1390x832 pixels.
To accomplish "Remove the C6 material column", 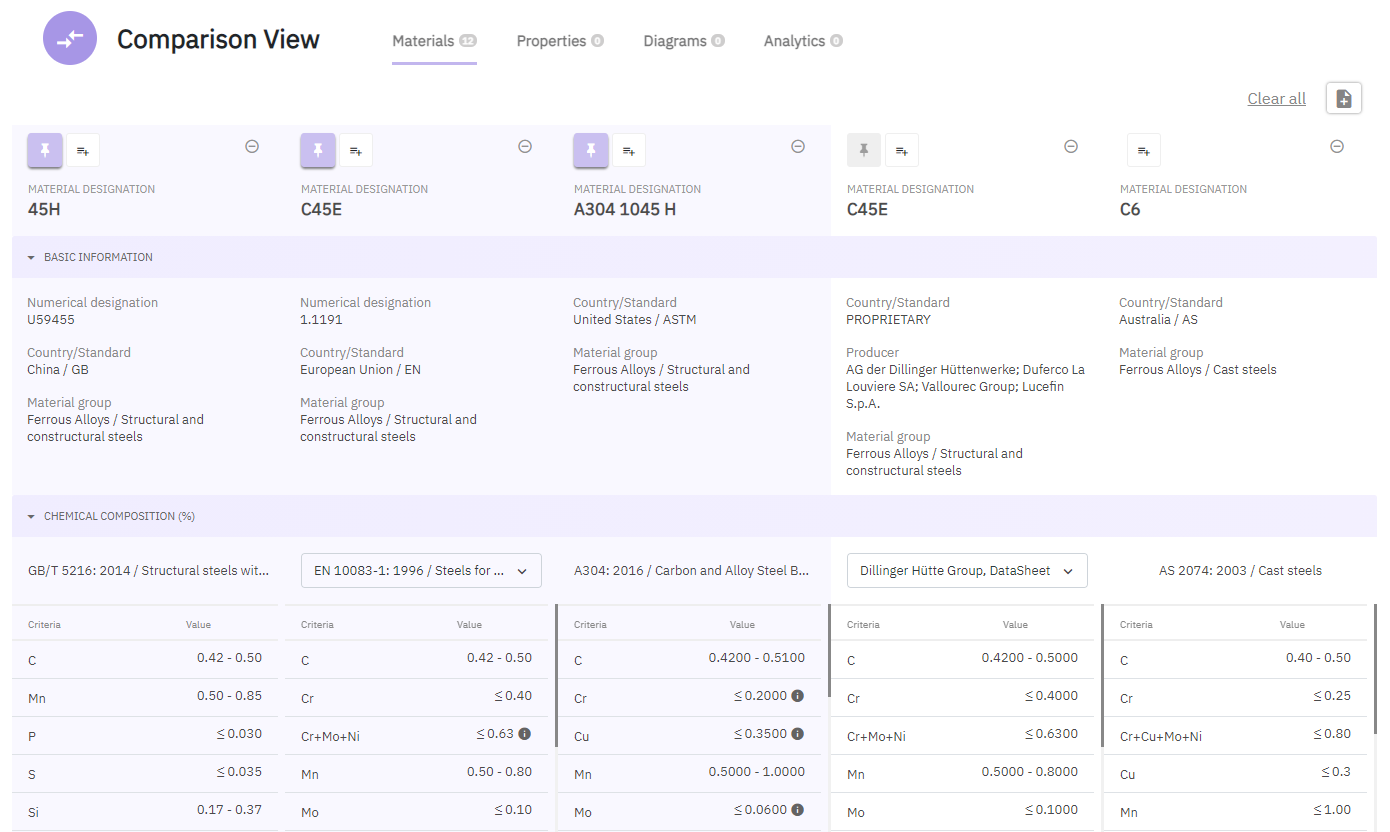I will pyautogui.click(x=1337, y=146).
